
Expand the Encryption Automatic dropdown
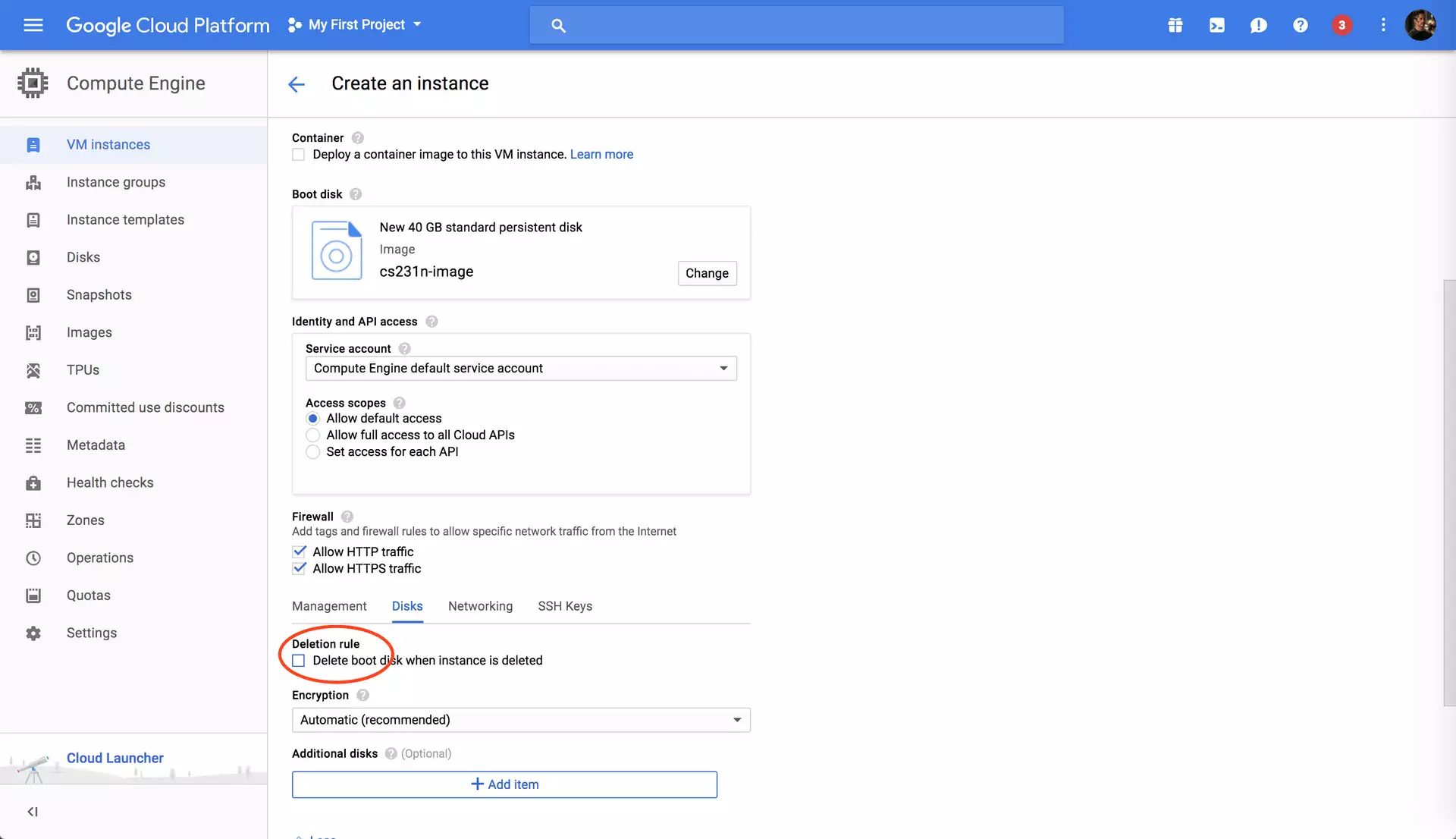click(x=521, y=720)
